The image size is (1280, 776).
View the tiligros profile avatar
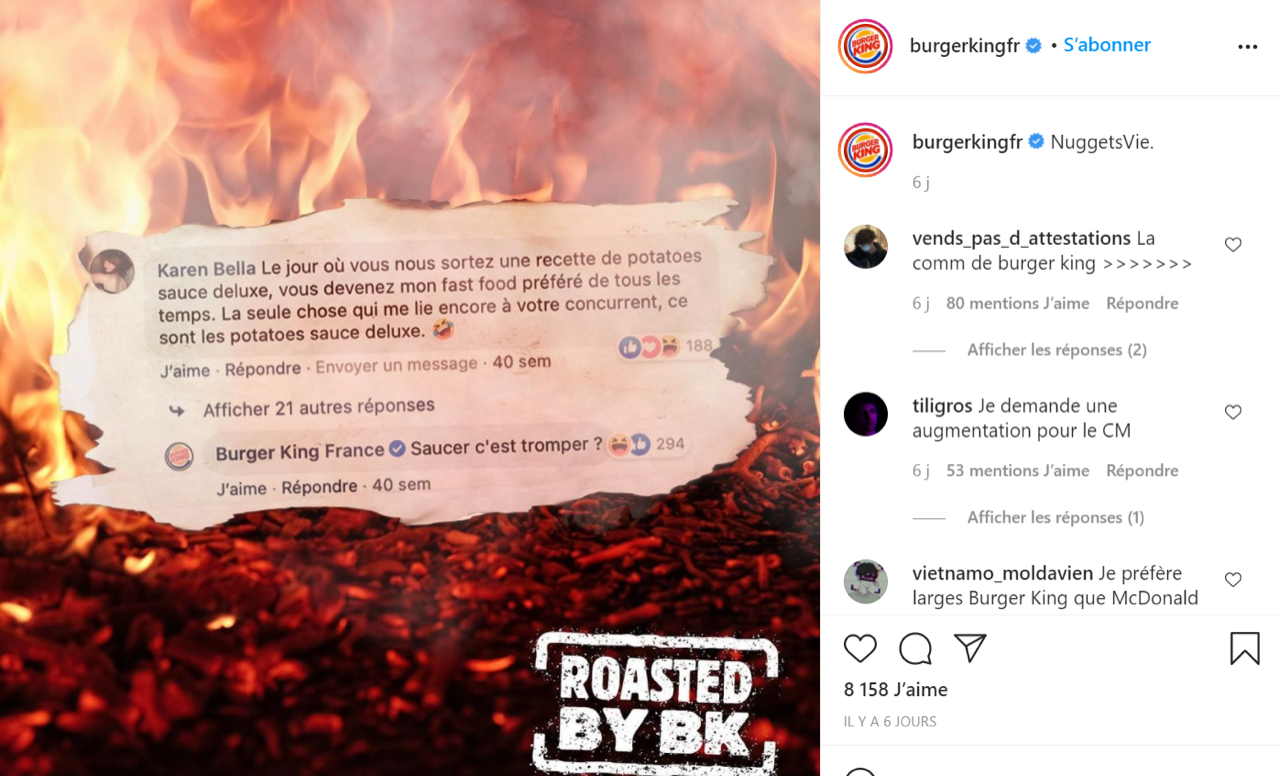click(866, 414)
